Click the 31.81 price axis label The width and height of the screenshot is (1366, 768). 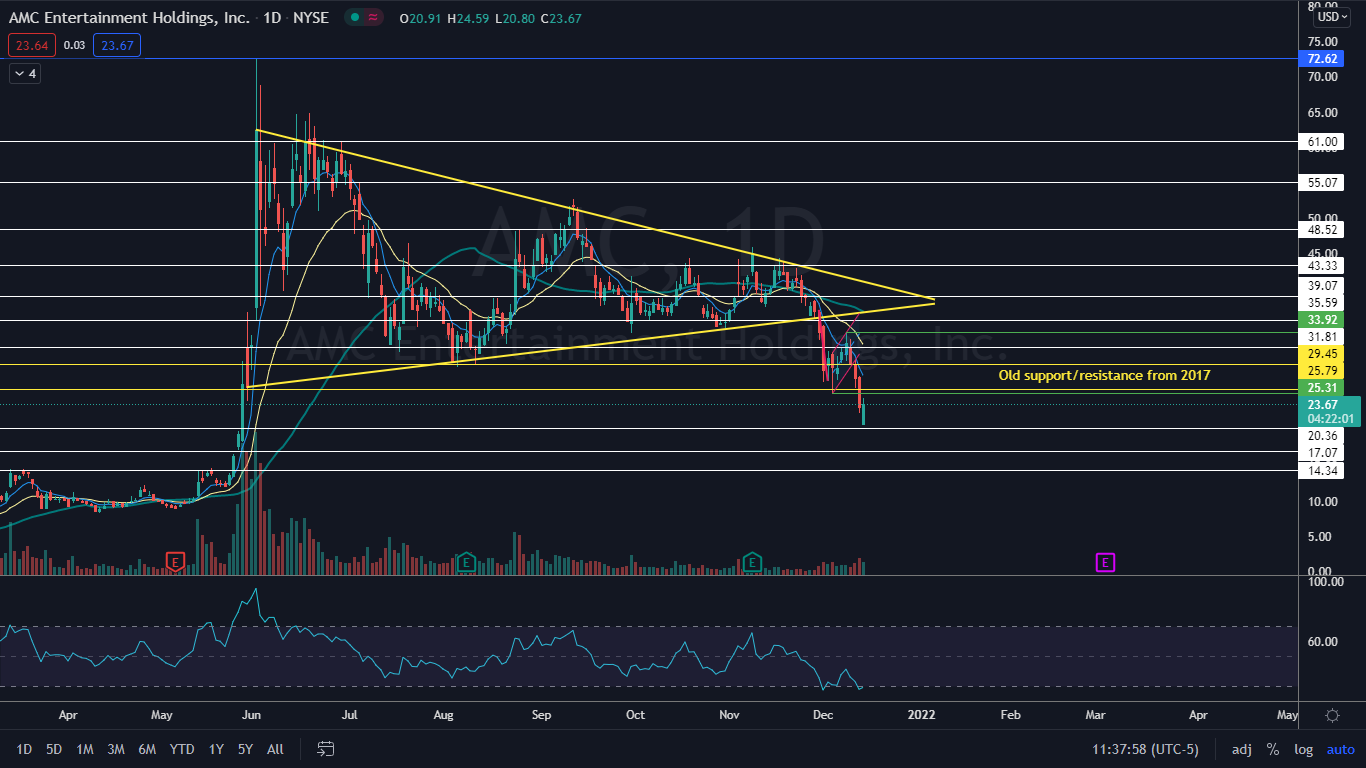tap(1323, 337)
